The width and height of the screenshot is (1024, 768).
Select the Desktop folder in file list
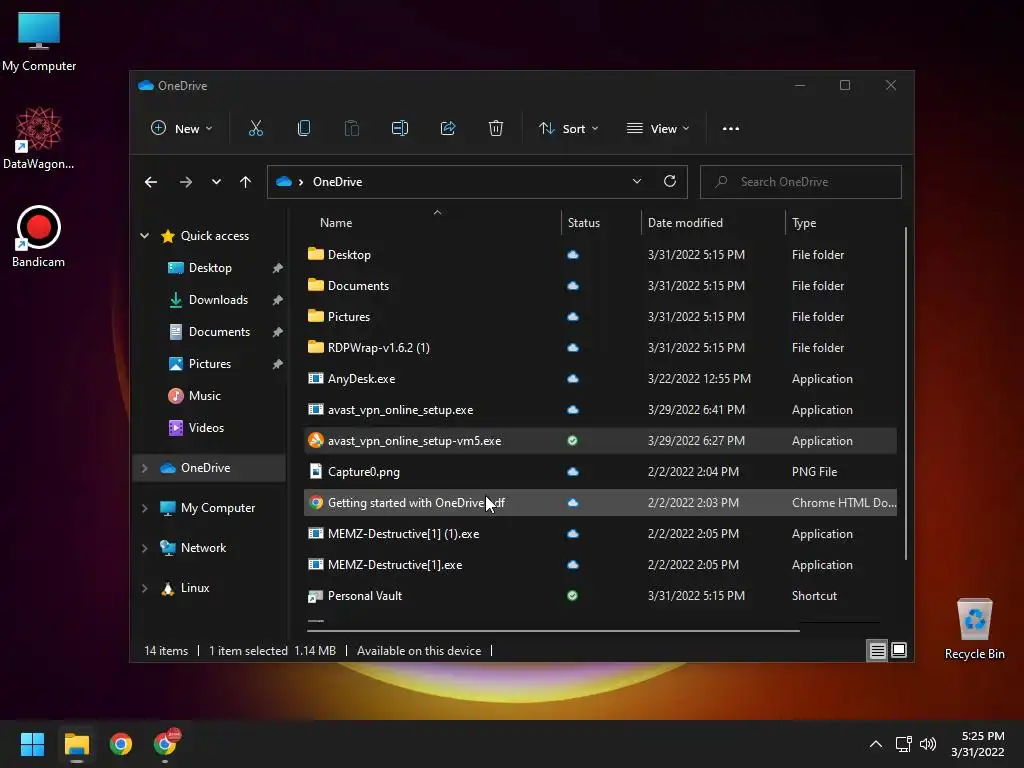[600, 255]
